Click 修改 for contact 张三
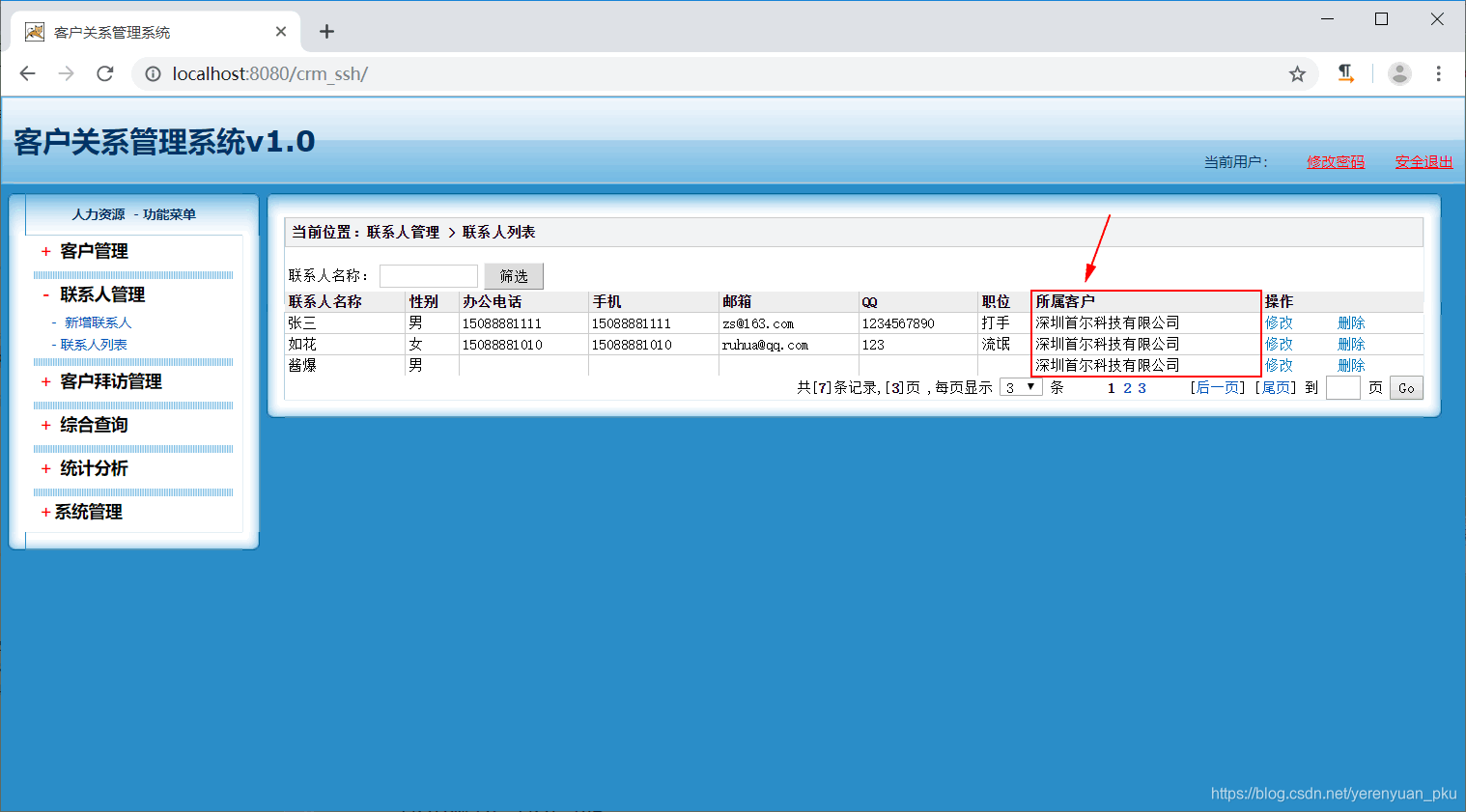Viewport: 1466px width, 812px height. [x=1279, y=322]
